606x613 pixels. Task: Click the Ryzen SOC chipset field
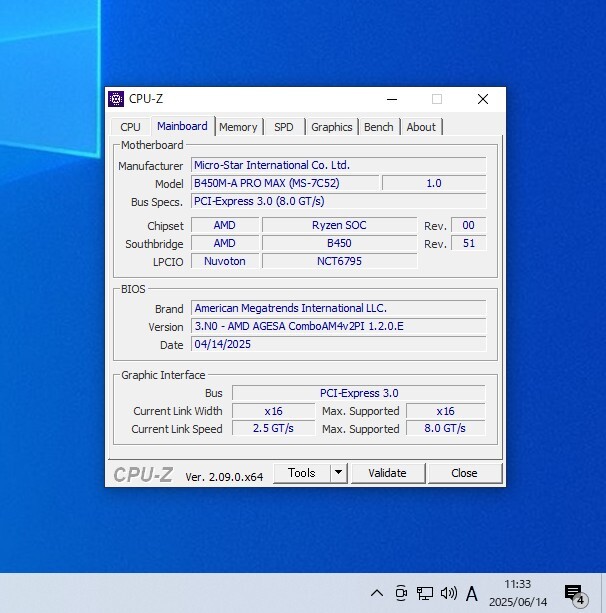[339, 225]
